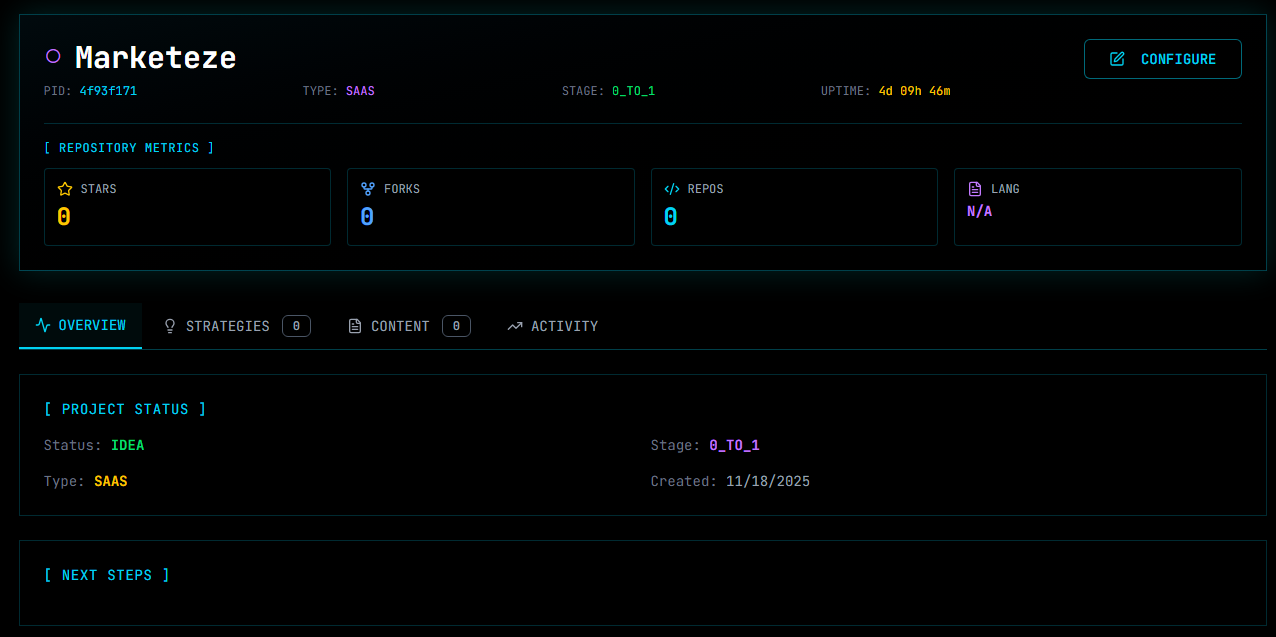Image resolution: width=1276 pixels, height=637 pixels.
Task: Click the 0_TO_1 stage label in header
Action: 634,90
